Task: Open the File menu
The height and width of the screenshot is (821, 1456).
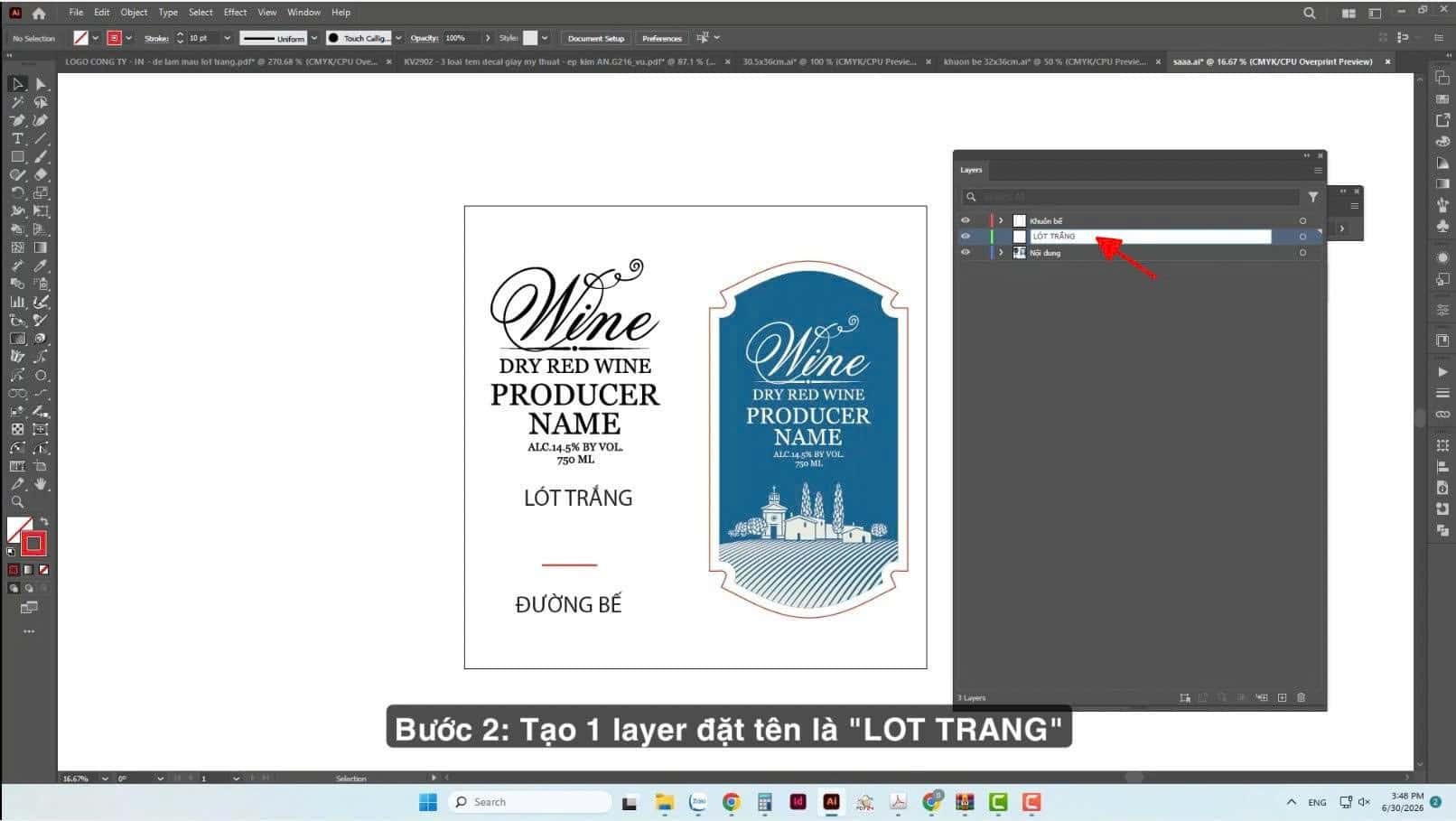Action: click(76, 13)
